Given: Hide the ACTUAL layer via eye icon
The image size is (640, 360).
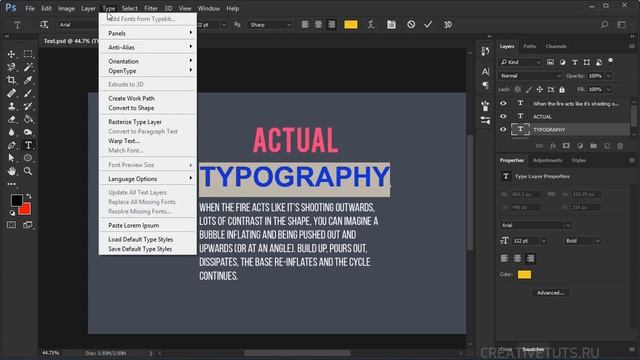Looking at the screenshot, I should coord(503,116).
